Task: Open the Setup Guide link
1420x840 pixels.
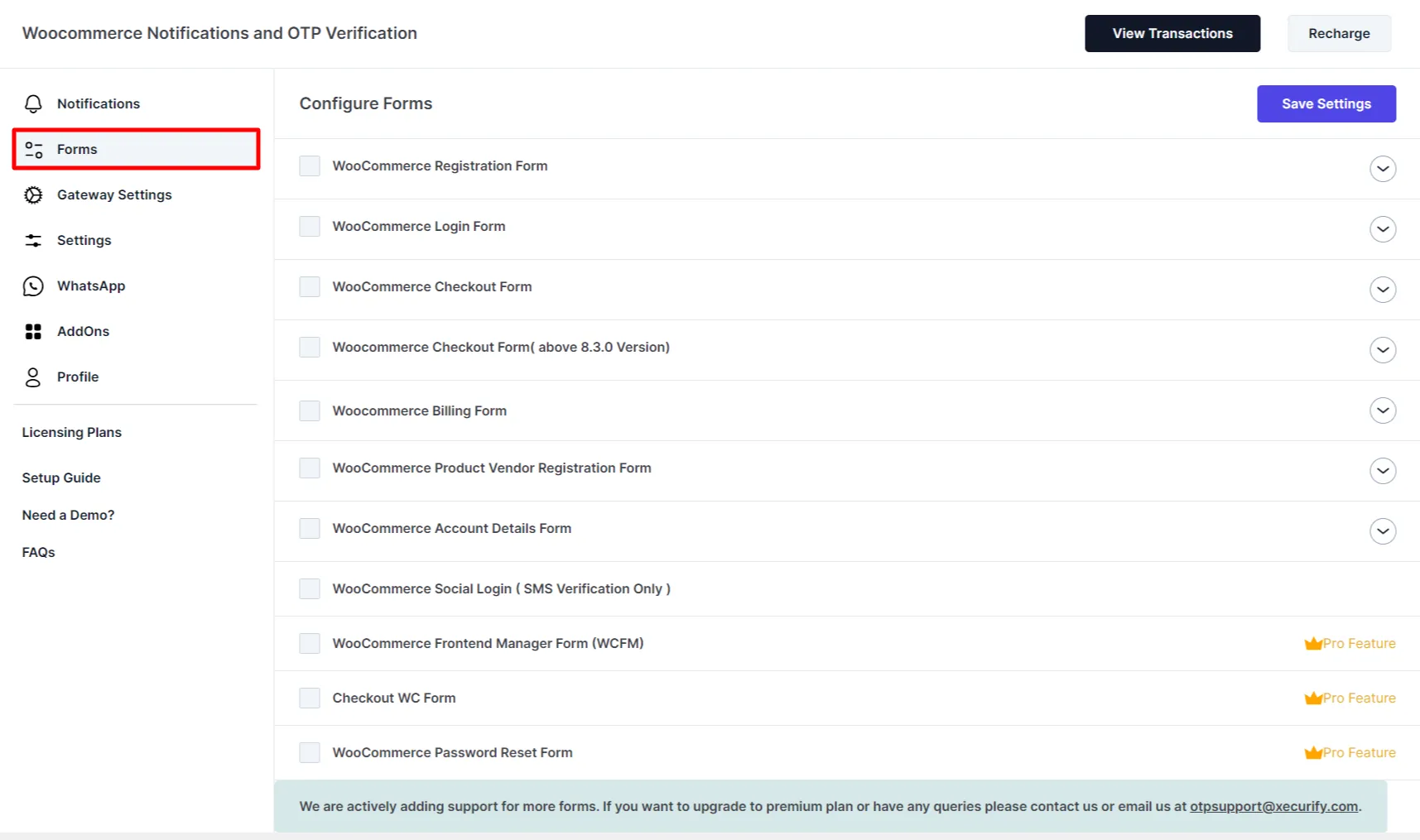Action: click(61, 478)
